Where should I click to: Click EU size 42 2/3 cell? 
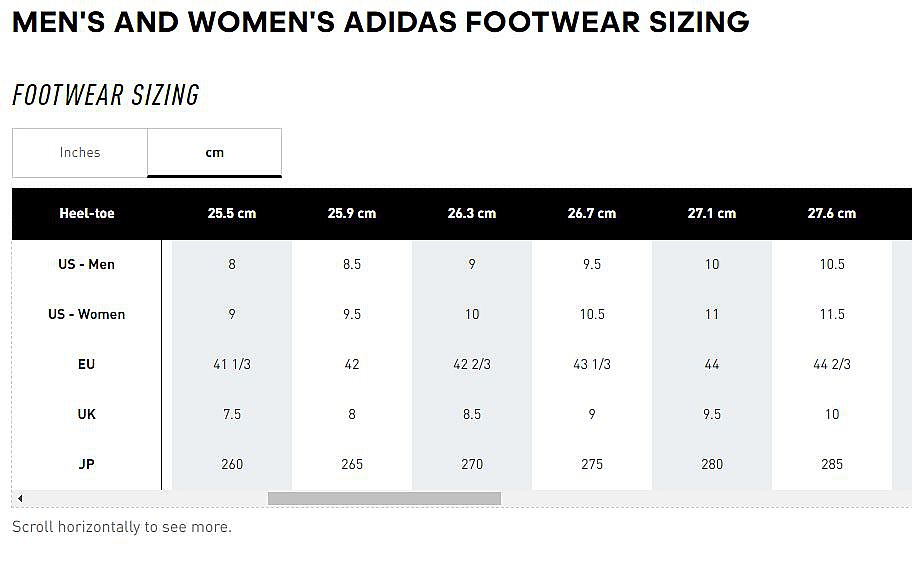pos(472,365)
